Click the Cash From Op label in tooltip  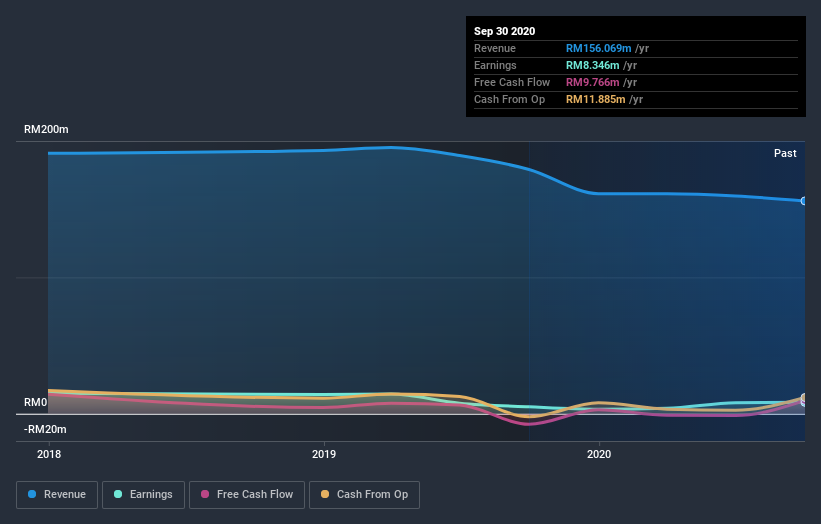tap(509, 99)
